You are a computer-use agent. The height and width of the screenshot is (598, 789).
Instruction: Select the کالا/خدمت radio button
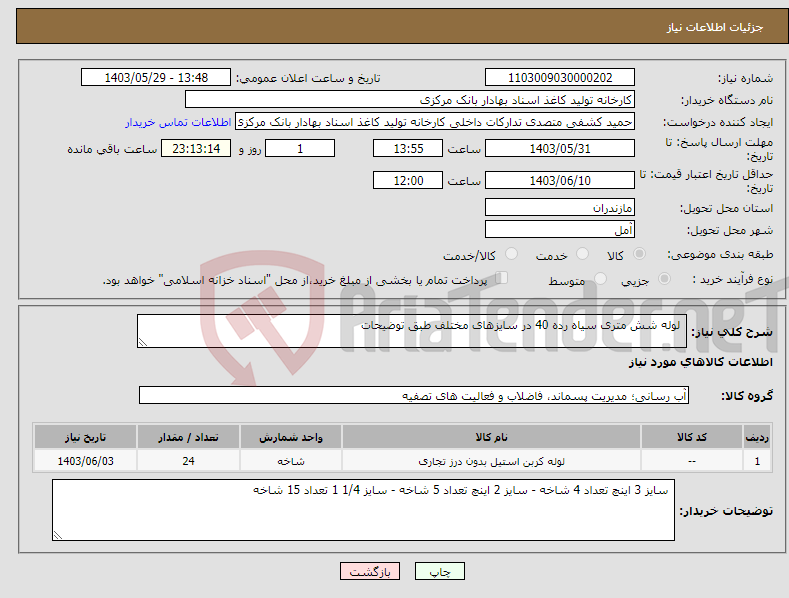pyautogui.click(x=511, y=254)
